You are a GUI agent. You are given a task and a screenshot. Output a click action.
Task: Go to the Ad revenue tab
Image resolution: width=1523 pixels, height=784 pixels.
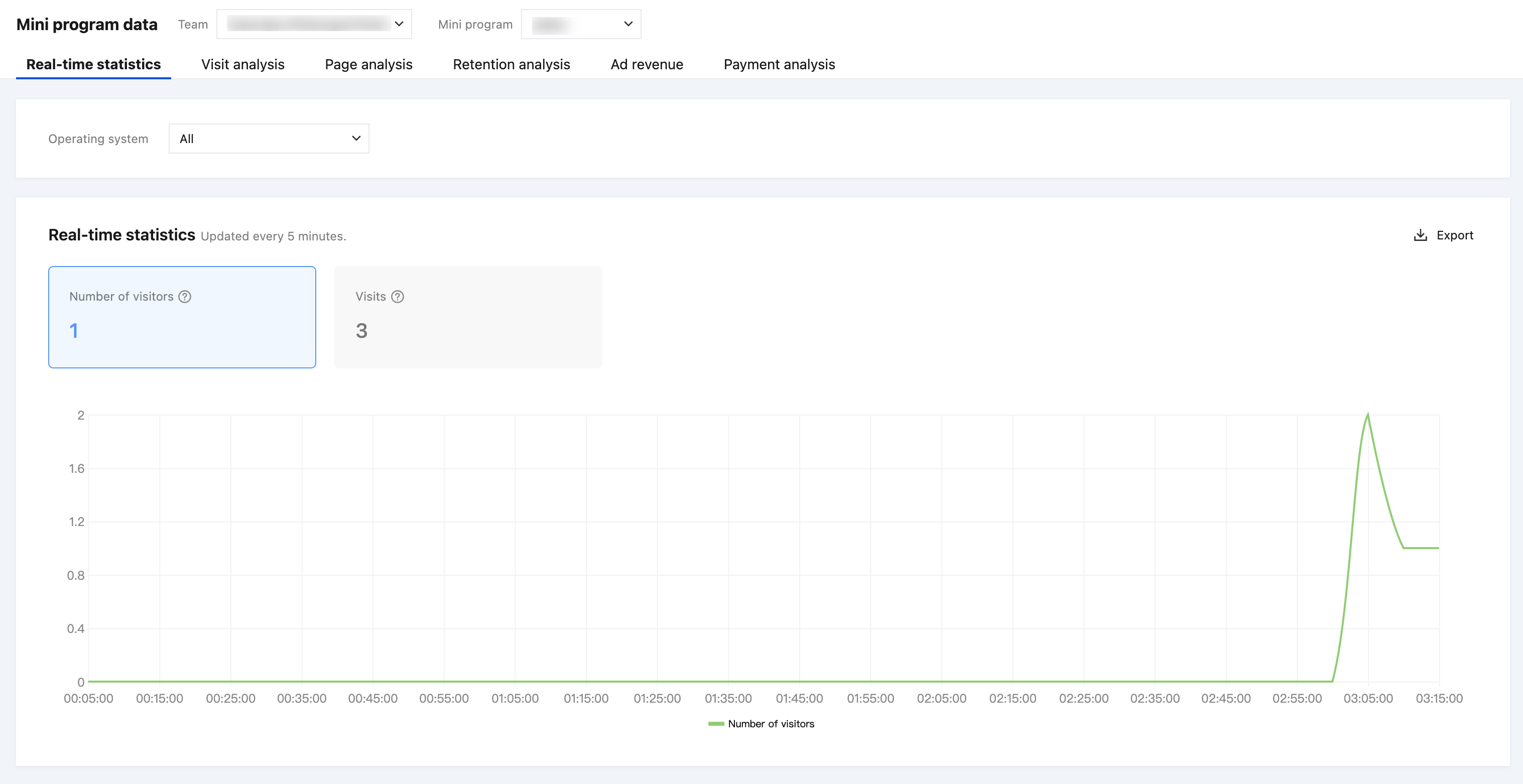coord(647,64)
